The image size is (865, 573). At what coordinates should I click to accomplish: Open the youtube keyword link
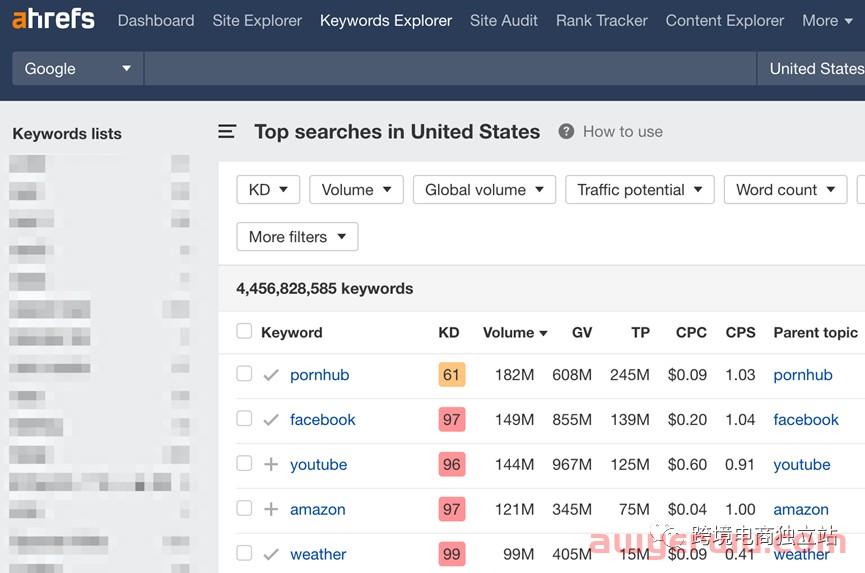[318, 465]
